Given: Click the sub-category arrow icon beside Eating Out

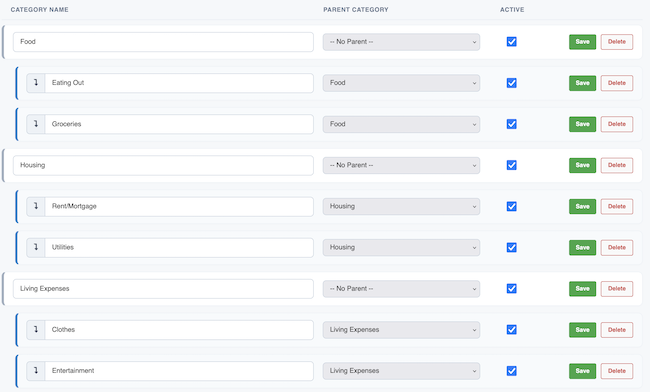Looking at the screenshot, I should pos(36,83).
